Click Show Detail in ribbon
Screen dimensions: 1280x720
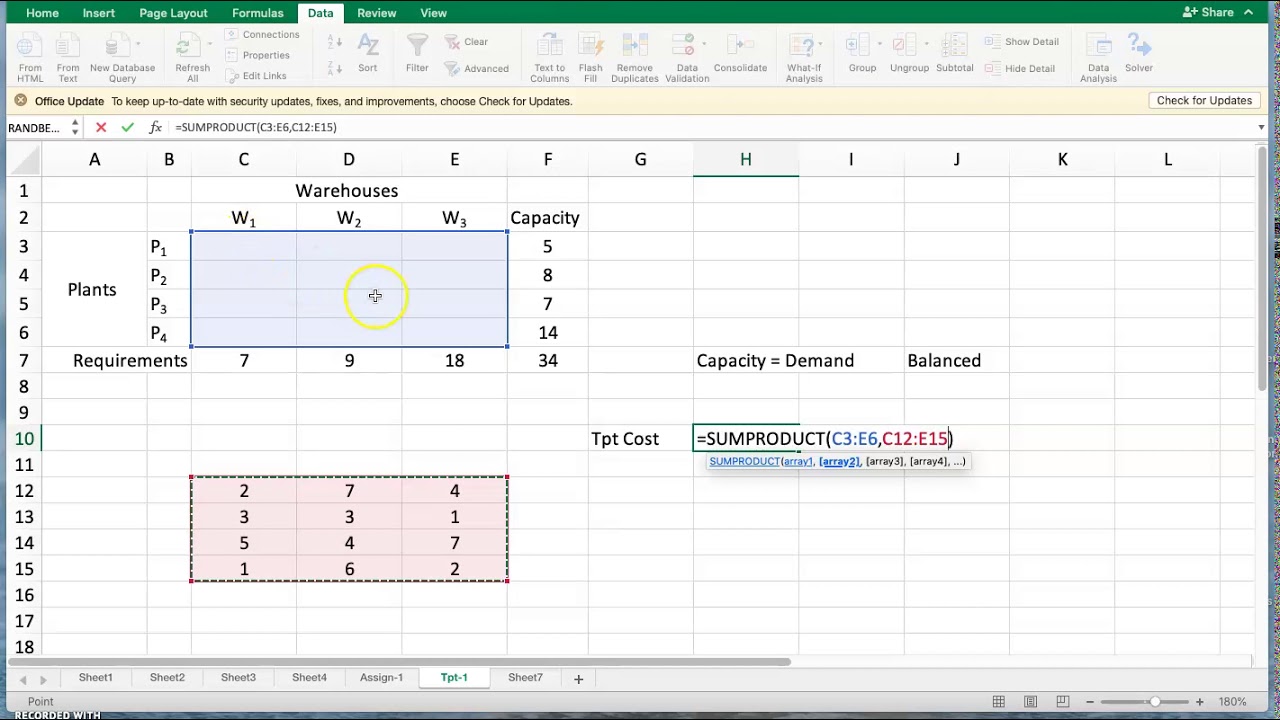(x=1022, y=42)
